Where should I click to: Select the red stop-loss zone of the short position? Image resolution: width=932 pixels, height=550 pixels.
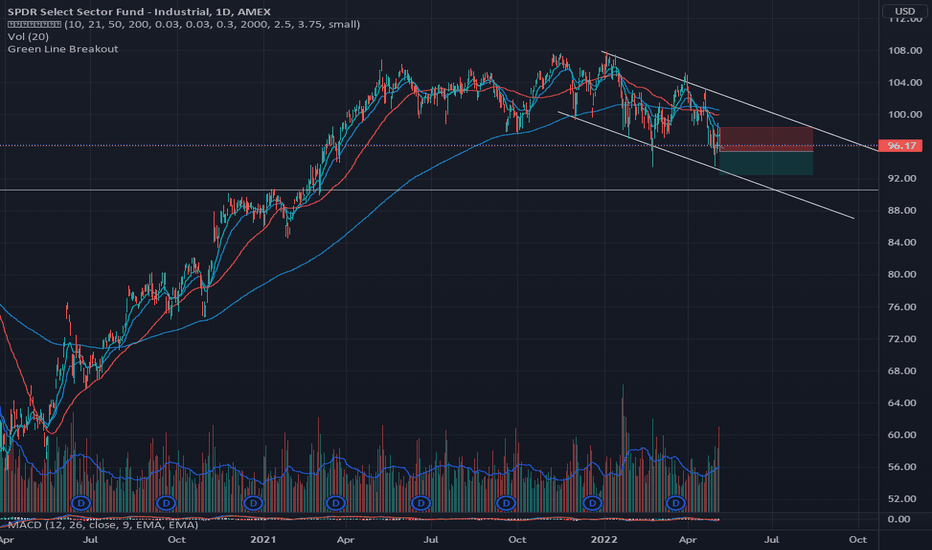click(766, 139)
